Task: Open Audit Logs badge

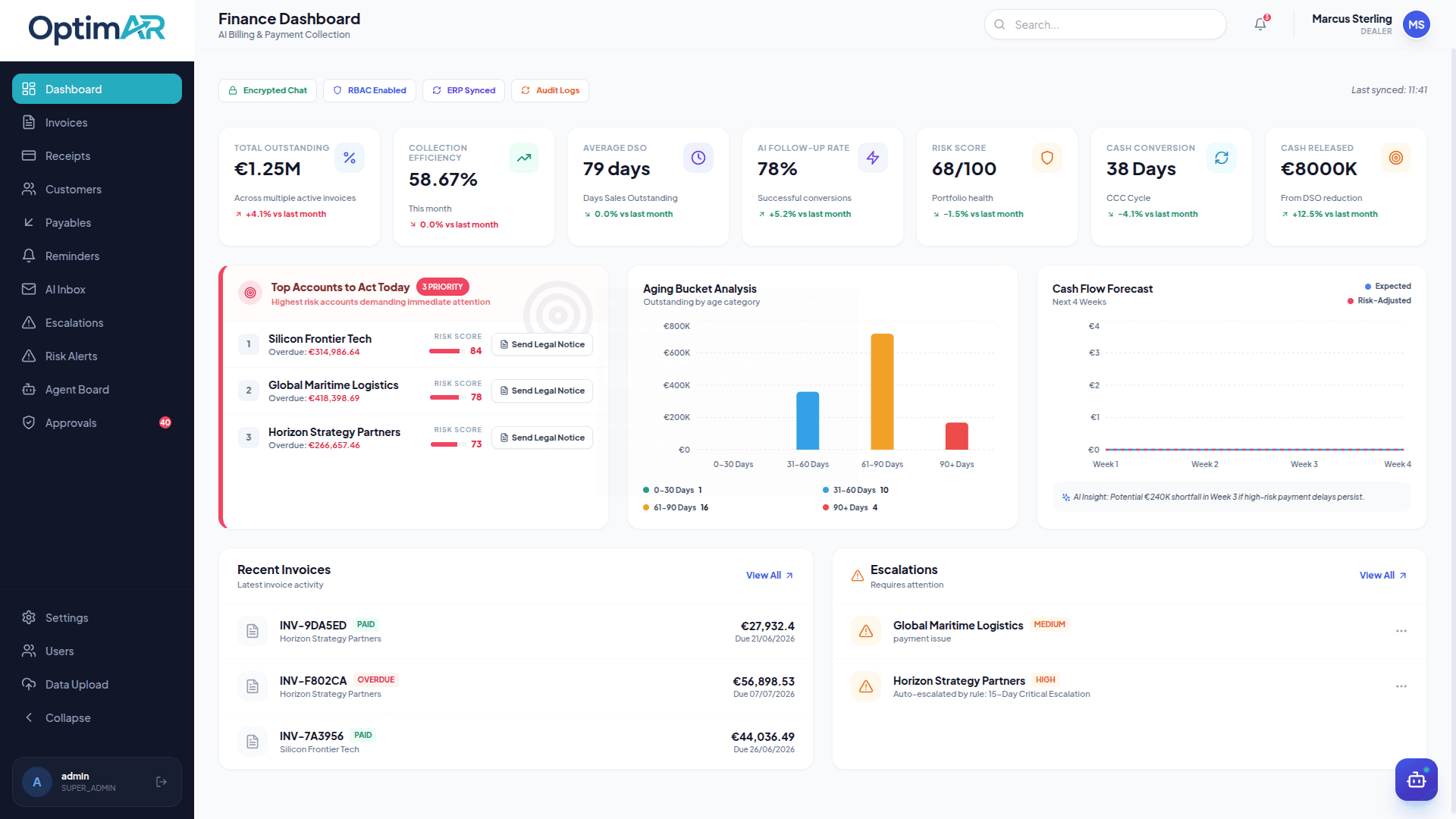Action: point(550,90)
